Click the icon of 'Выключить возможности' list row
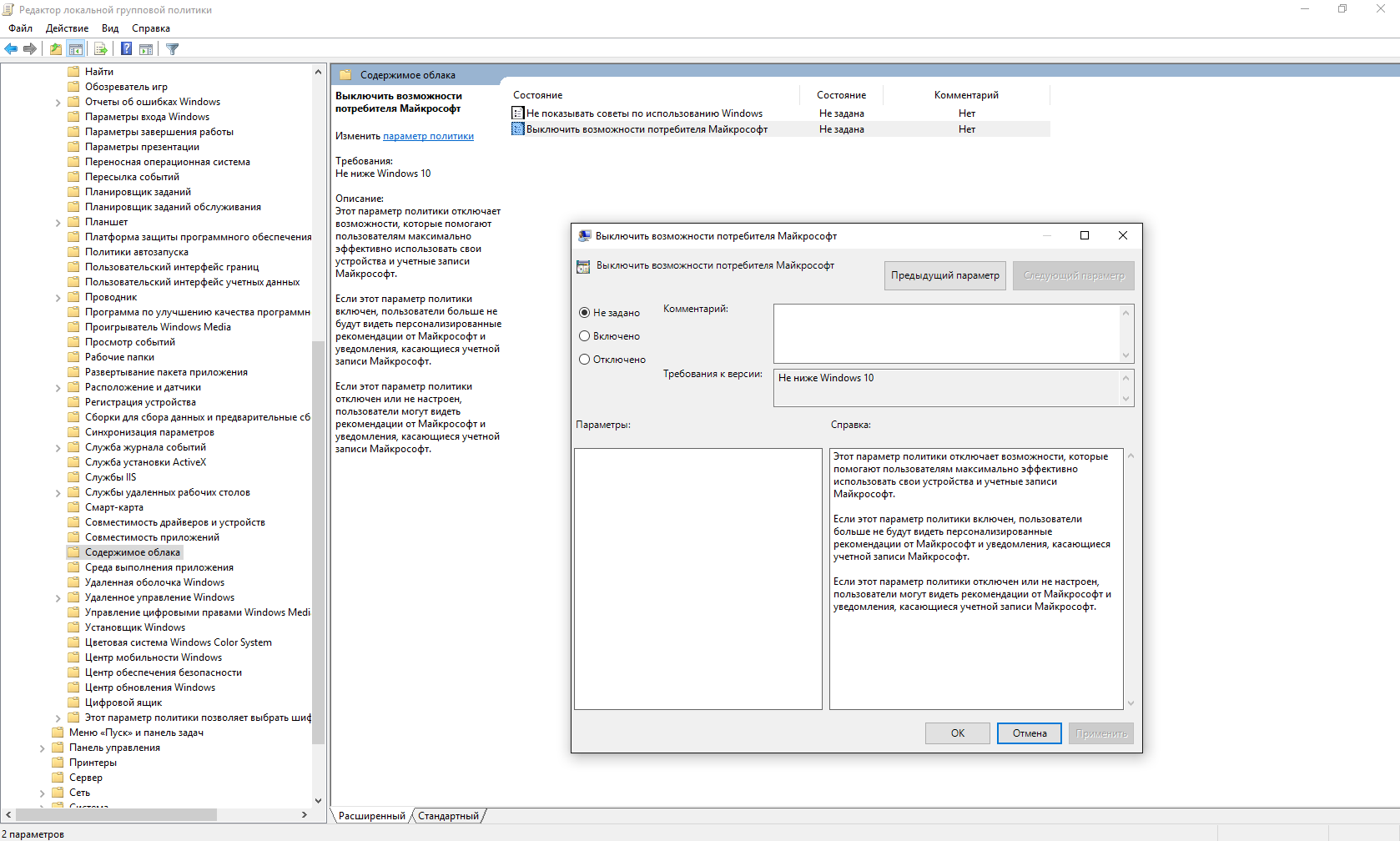Viewport: 1400px width, 841px height. [518, 129]
